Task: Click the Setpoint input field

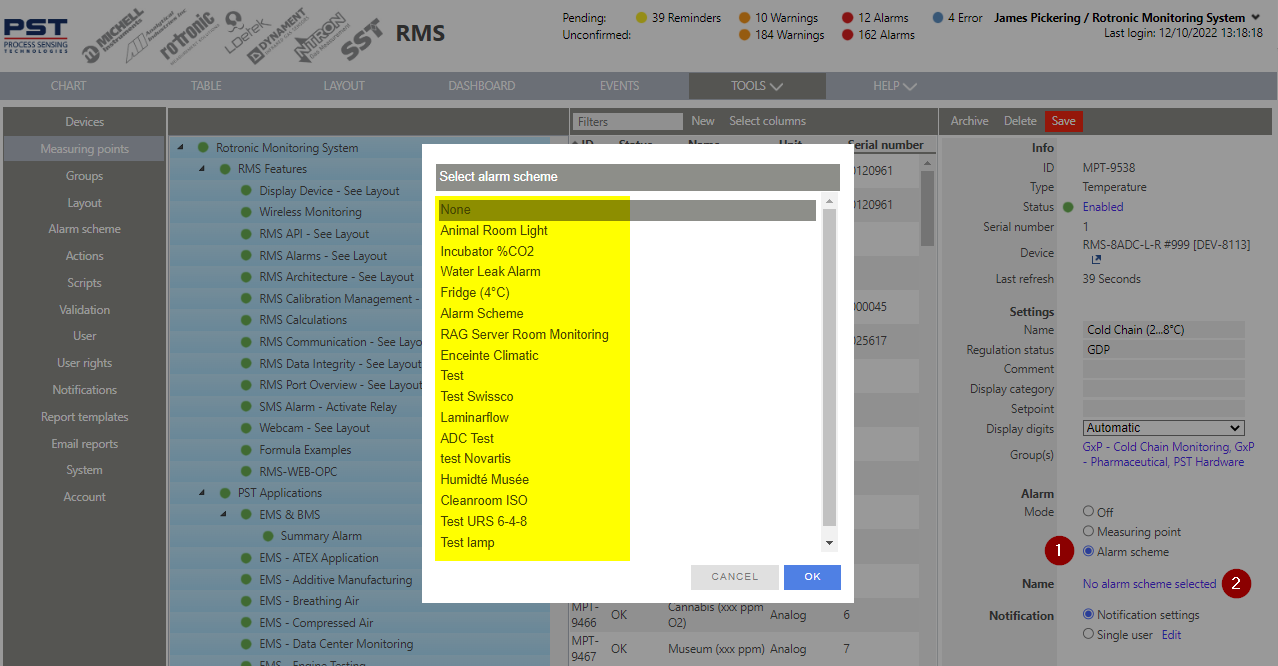Action: pyautogui.click(x=1164, y=409)
